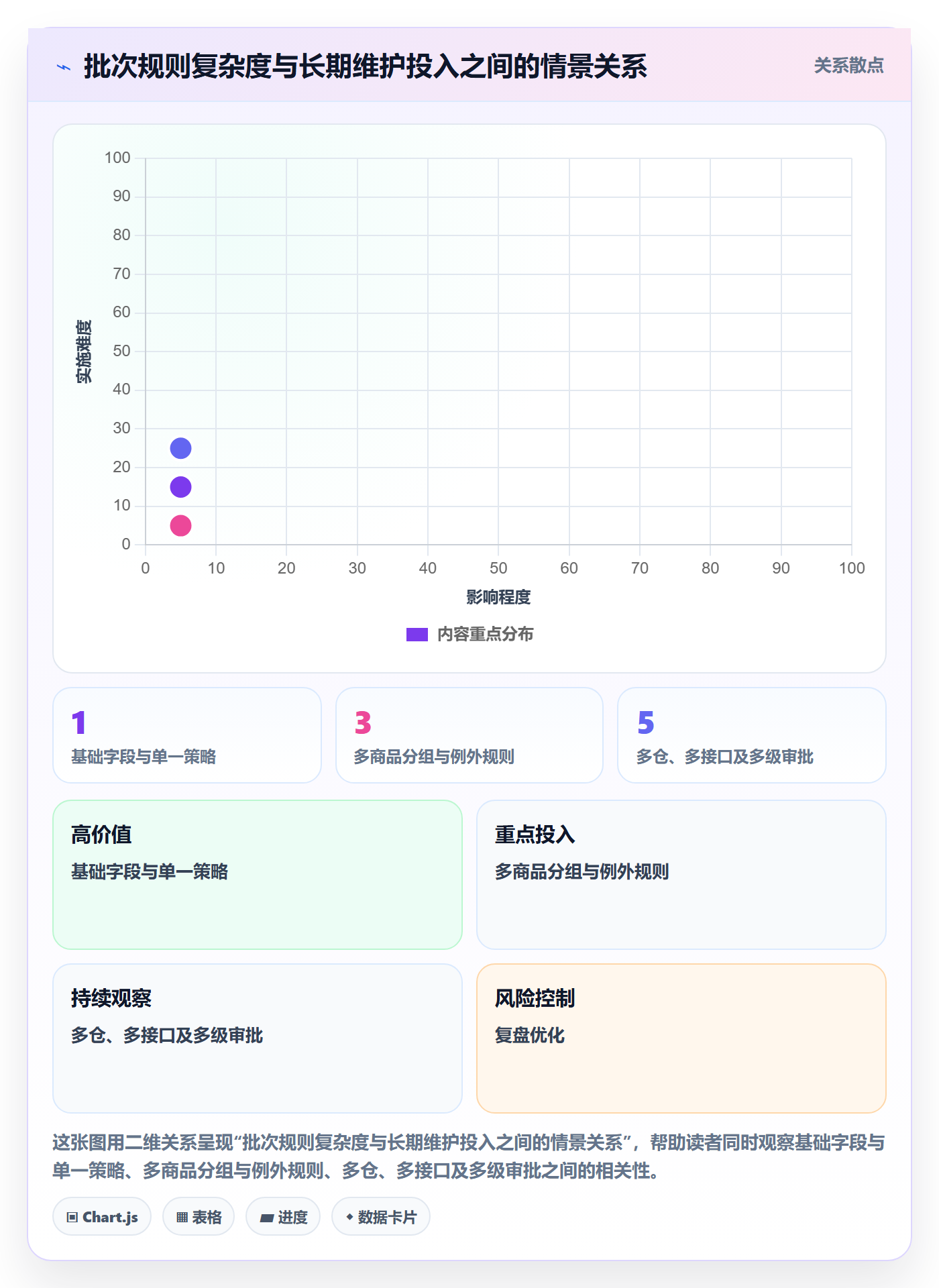
Task: Click the main title 批次规则复杂度与长期维护投入之间的情景关系
Action: pos(366,66)
